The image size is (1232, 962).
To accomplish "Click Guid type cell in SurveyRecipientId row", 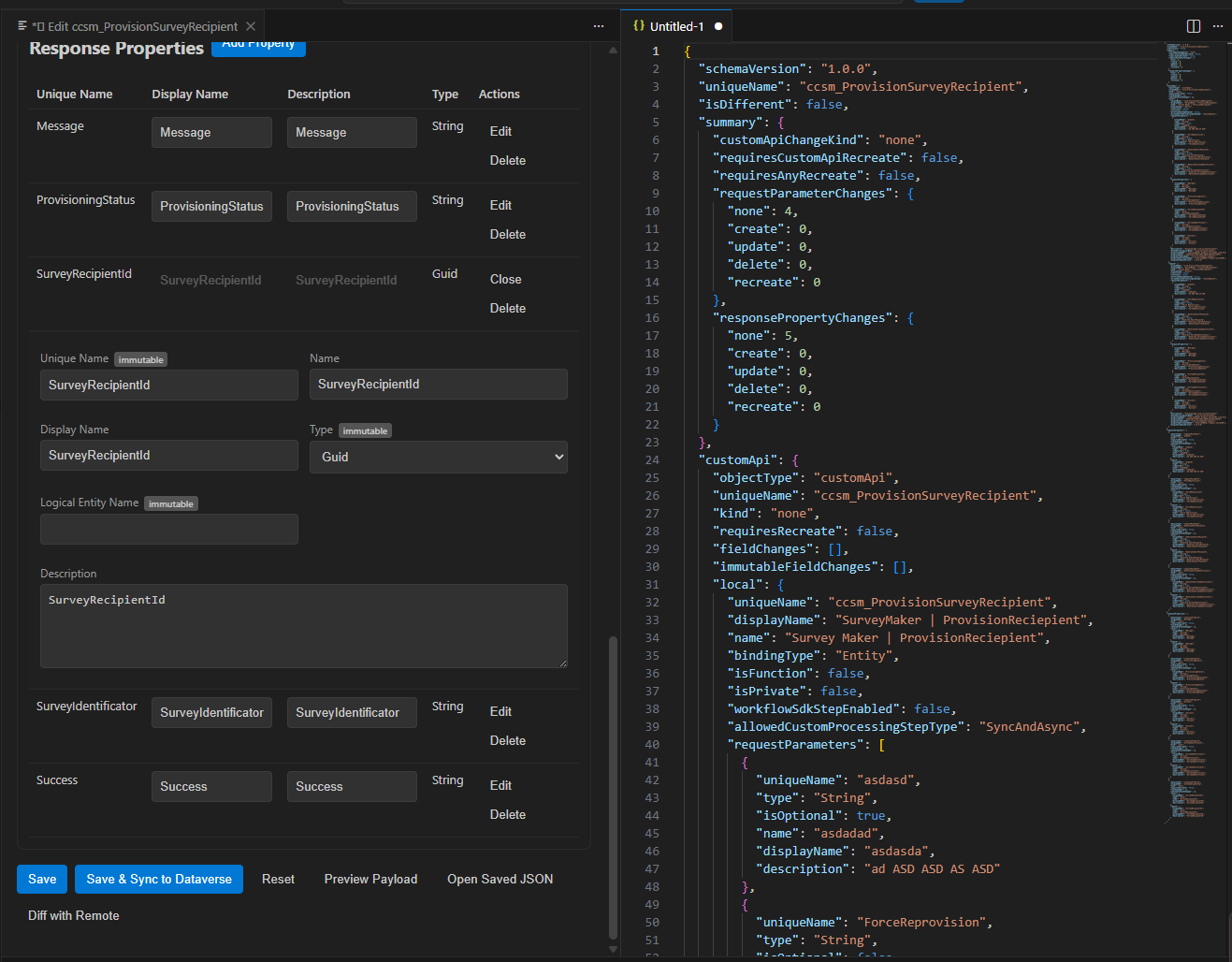I will [x=444, y=274].
